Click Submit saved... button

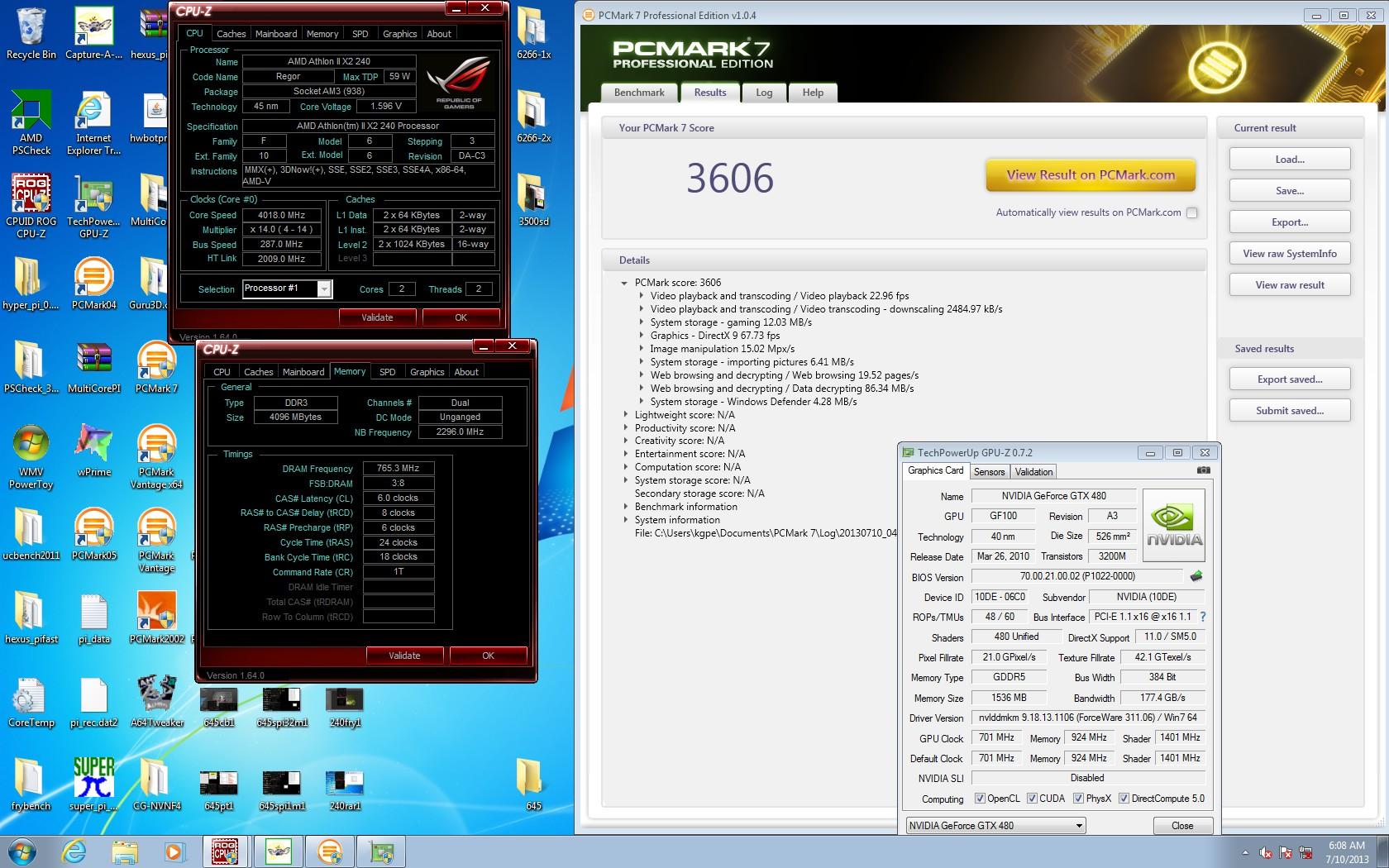click(x=1290, y=411)
